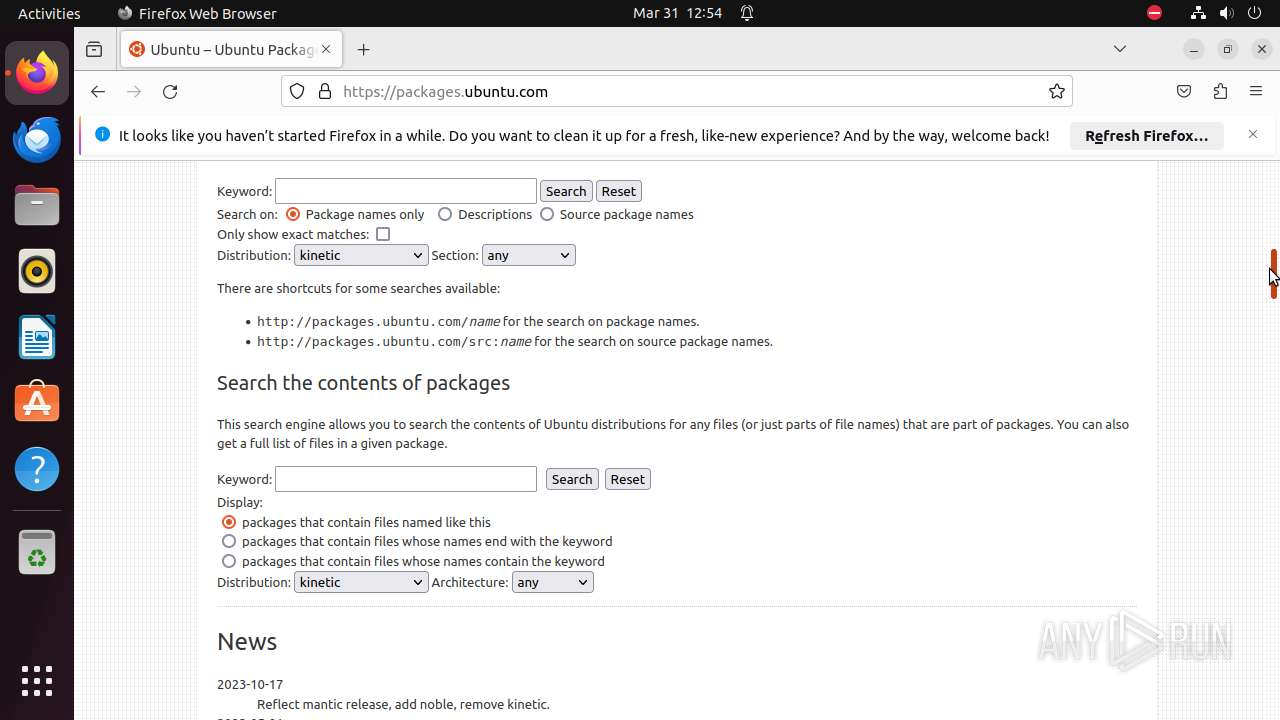The width and height of the screenshot is (1280, 720).
Task: Open the Save to Pocket icon
Action: click(1184, 91)
